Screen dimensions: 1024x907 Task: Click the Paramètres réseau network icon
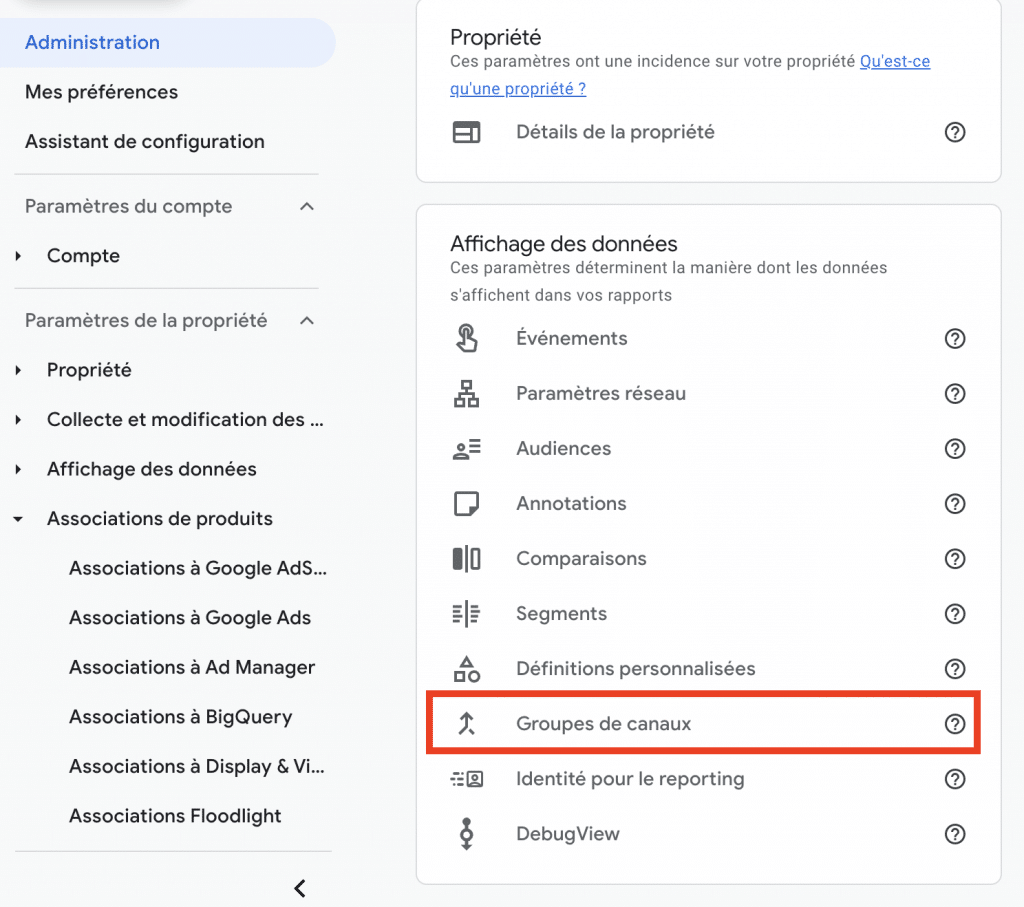[466, 394]
